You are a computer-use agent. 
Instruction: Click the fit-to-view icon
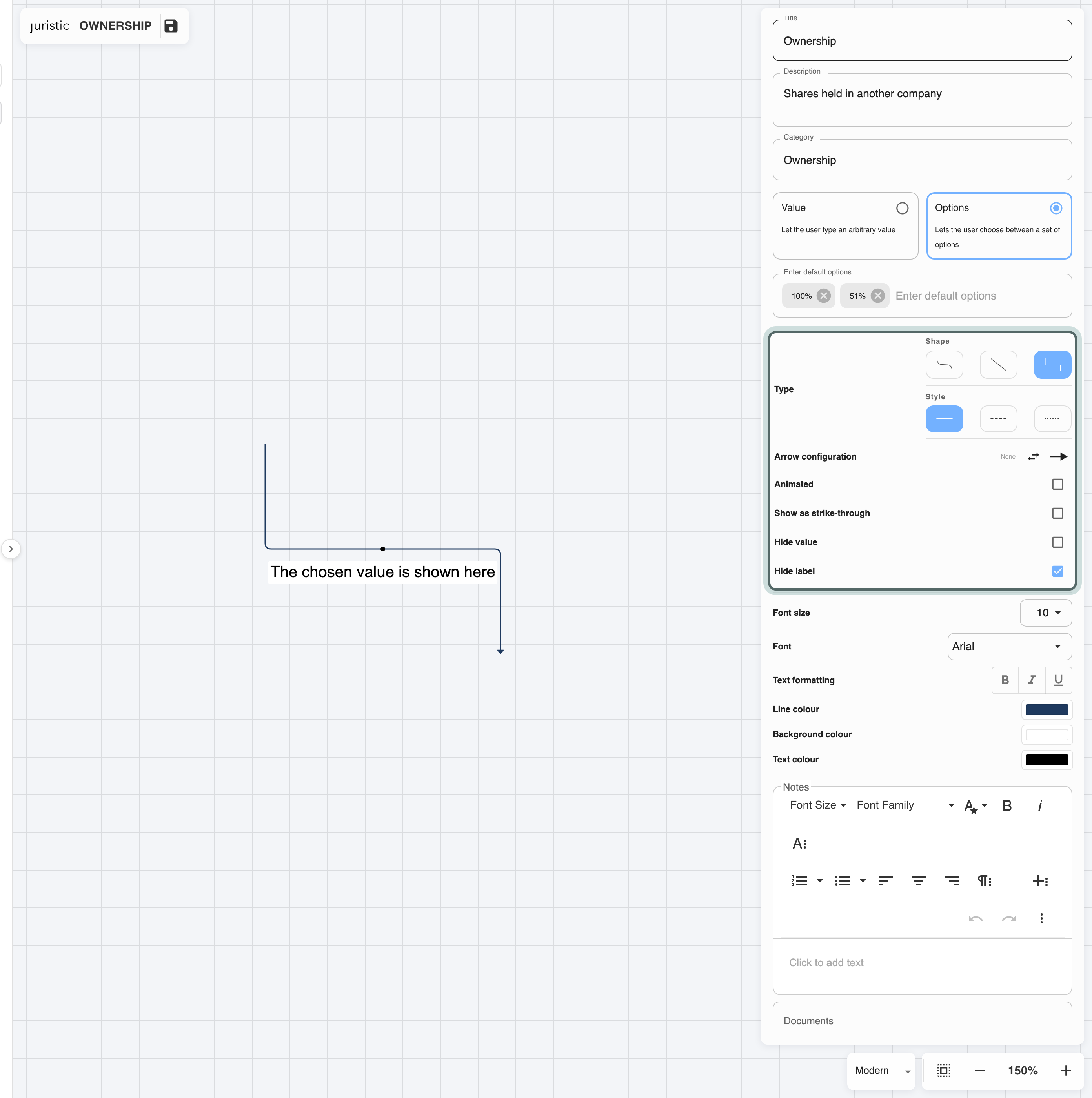pos(944,1071)
